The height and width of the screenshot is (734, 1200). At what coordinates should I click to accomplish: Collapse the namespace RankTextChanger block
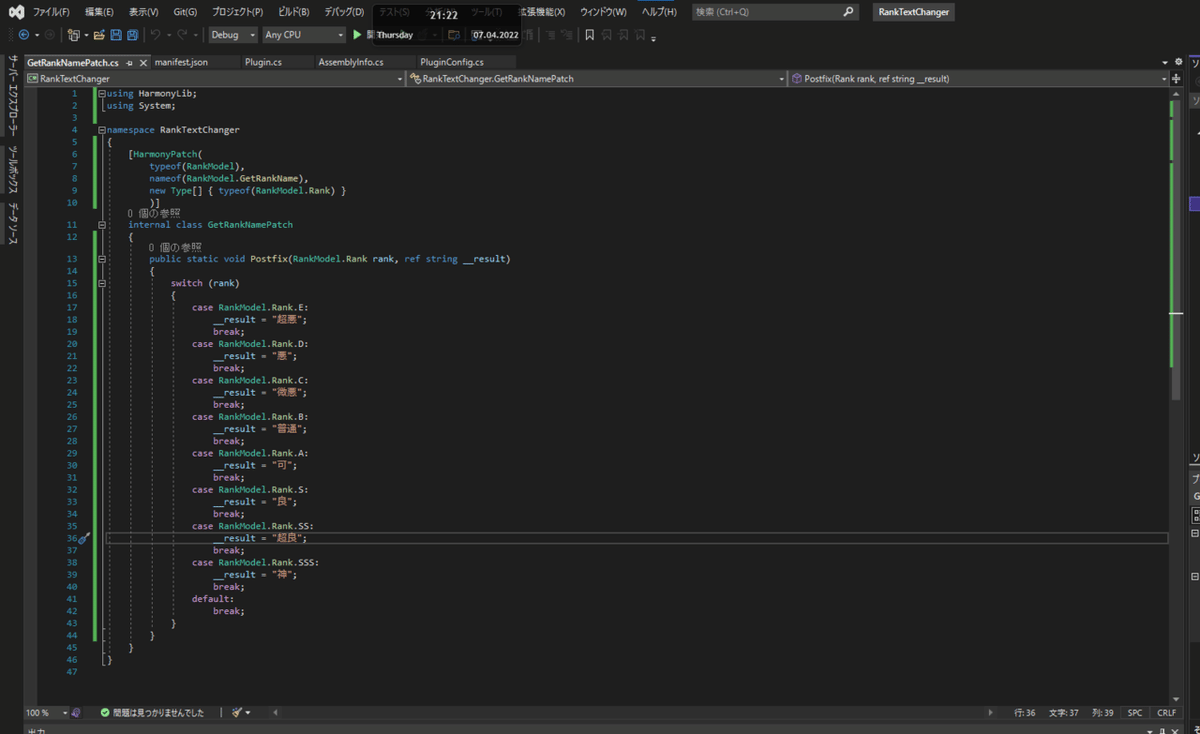tap(102, 130)
